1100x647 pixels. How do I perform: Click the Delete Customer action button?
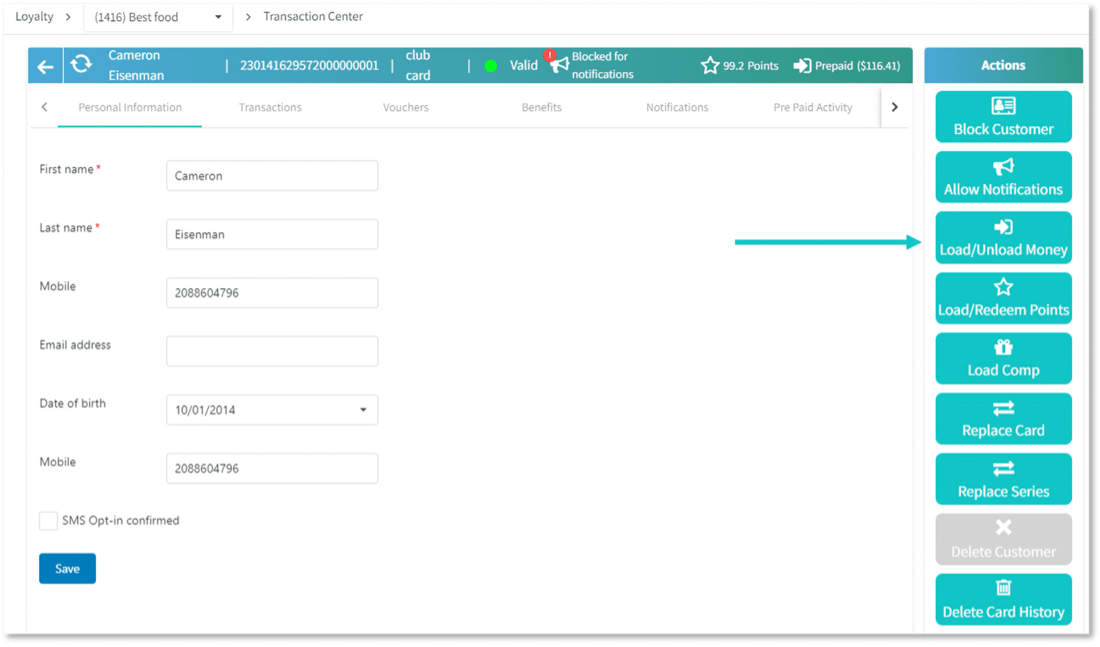pyautogui.click(x=1003, y=539)
